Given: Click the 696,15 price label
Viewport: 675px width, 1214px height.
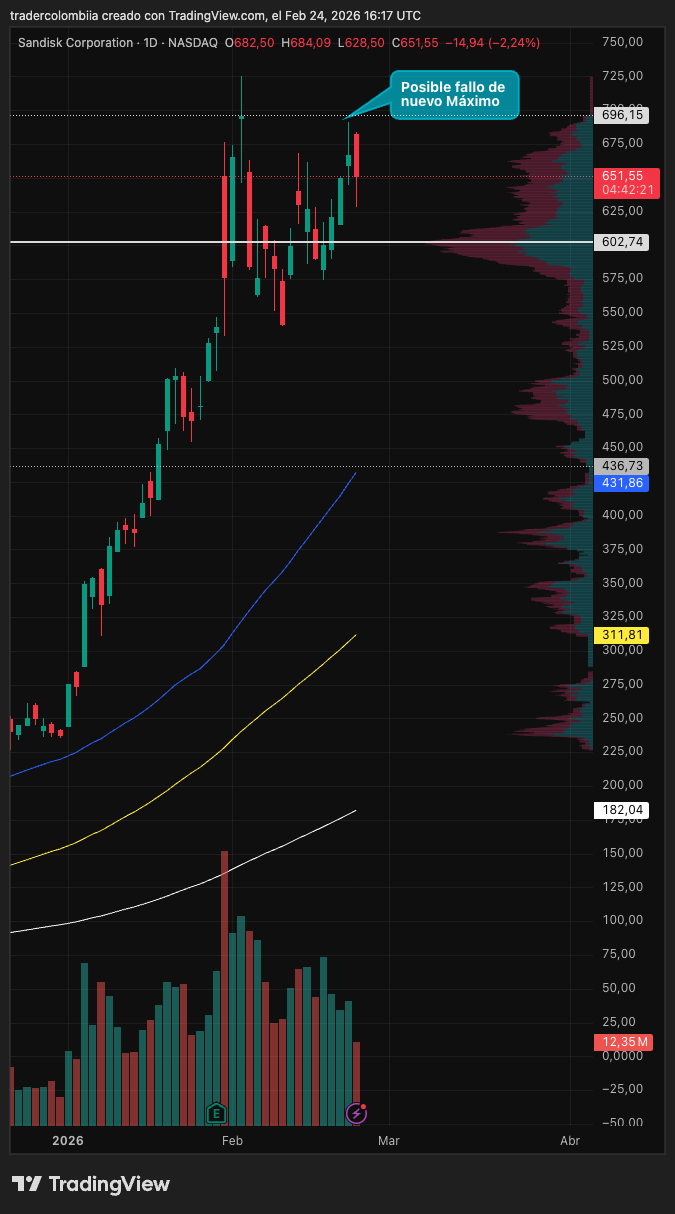Looking at the screenshot, I should [621, 115].
